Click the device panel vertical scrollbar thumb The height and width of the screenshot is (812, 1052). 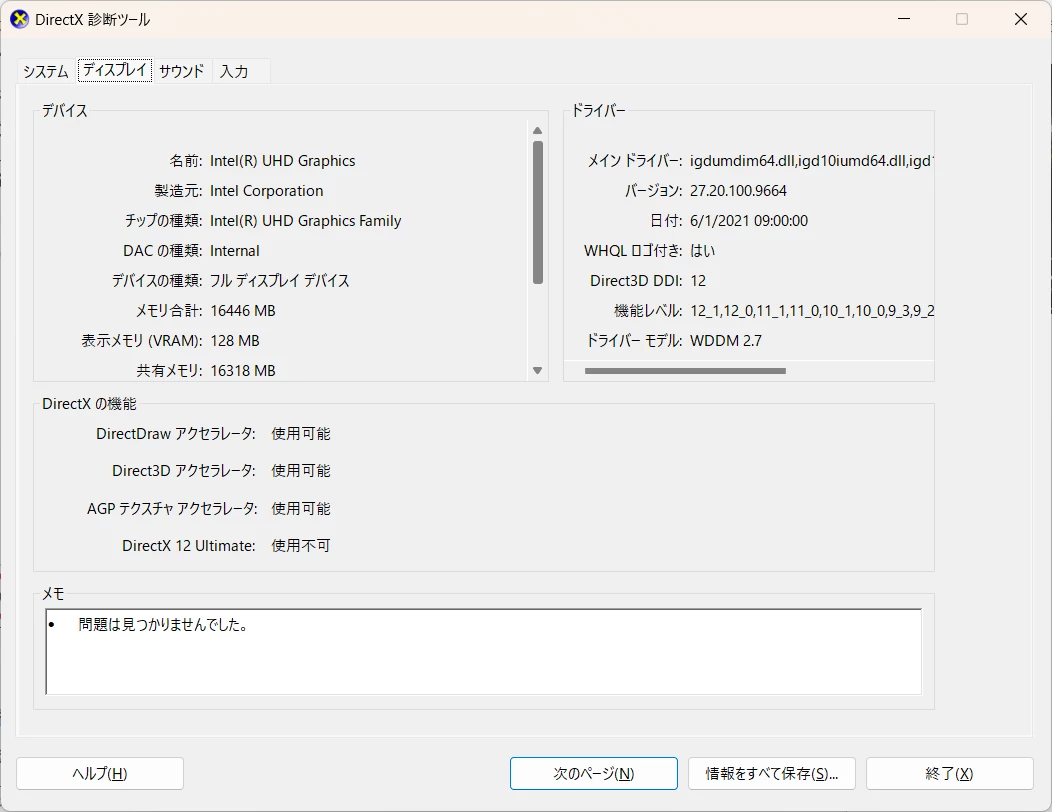[537, 212]
